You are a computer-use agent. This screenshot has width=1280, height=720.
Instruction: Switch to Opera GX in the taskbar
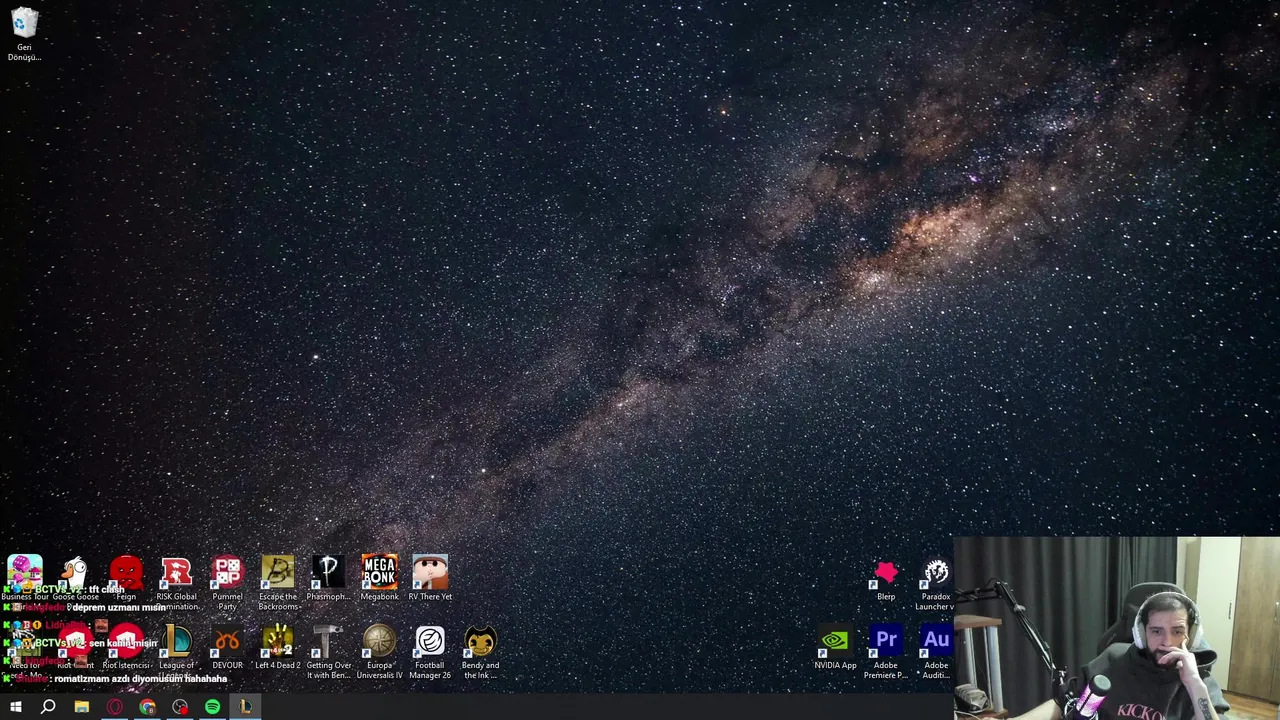point(114,707)
